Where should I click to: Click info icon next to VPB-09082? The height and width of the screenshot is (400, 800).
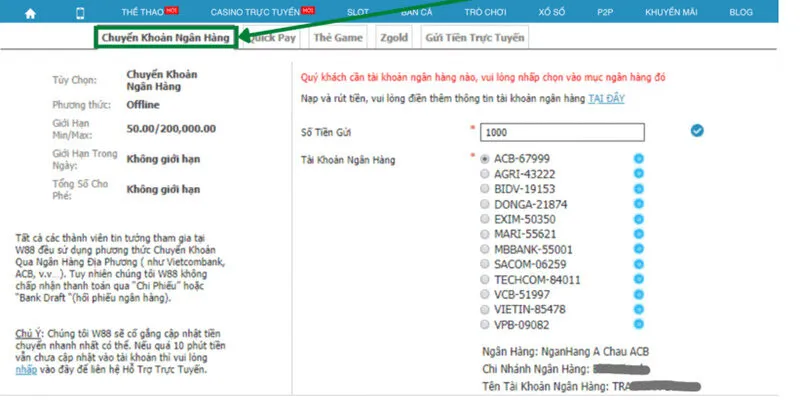pyautogui.click(x=638, y=325)
